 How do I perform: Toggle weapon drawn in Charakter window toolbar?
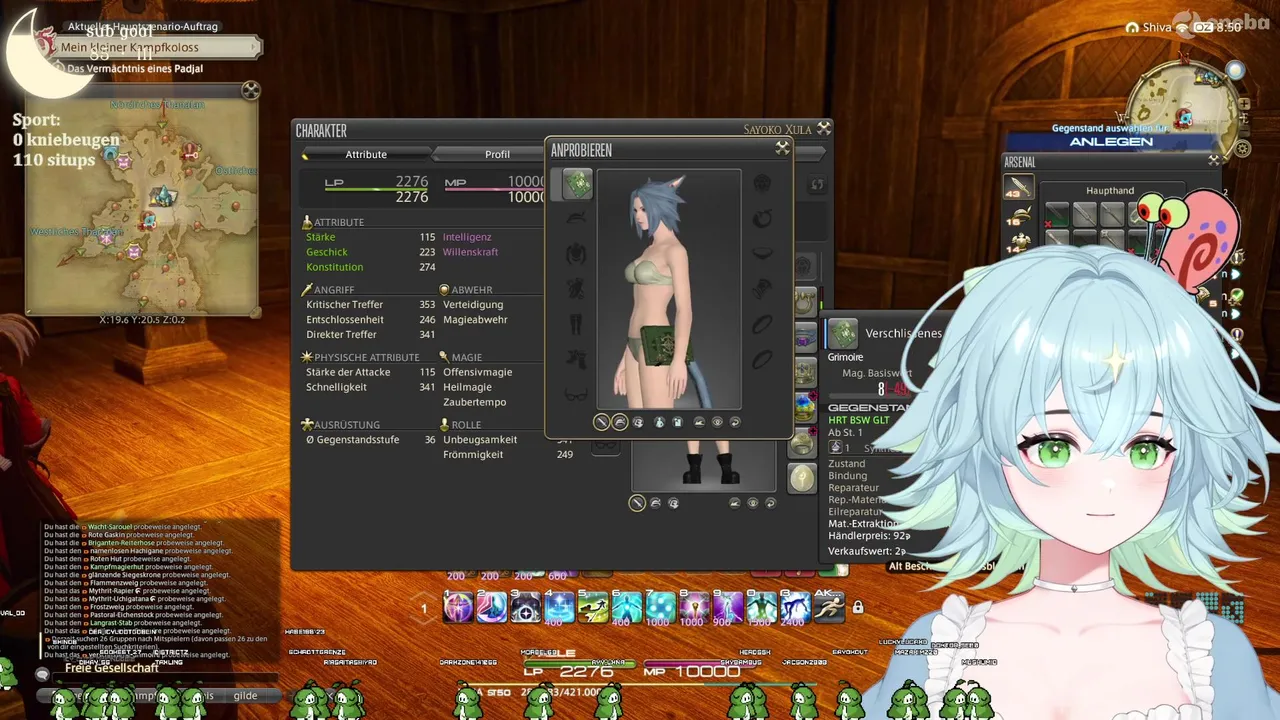coord(637,503)
